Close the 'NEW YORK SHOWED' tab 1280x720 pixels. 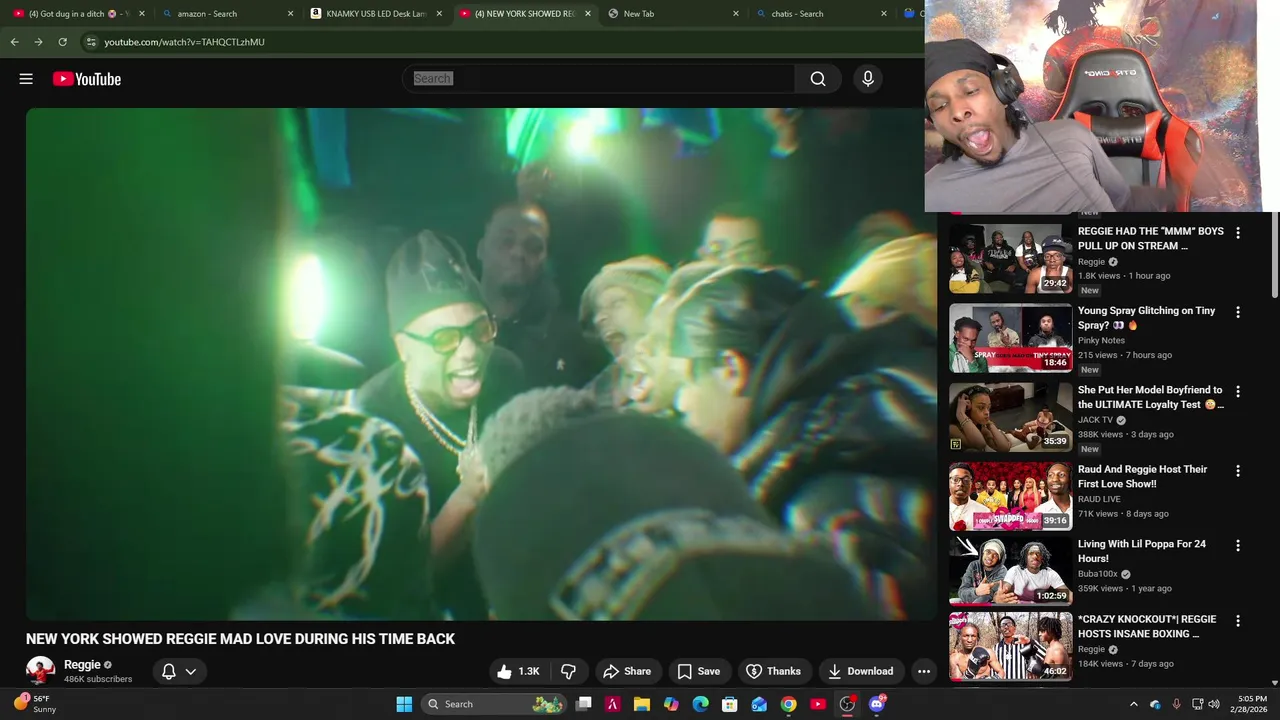(587, 14)
